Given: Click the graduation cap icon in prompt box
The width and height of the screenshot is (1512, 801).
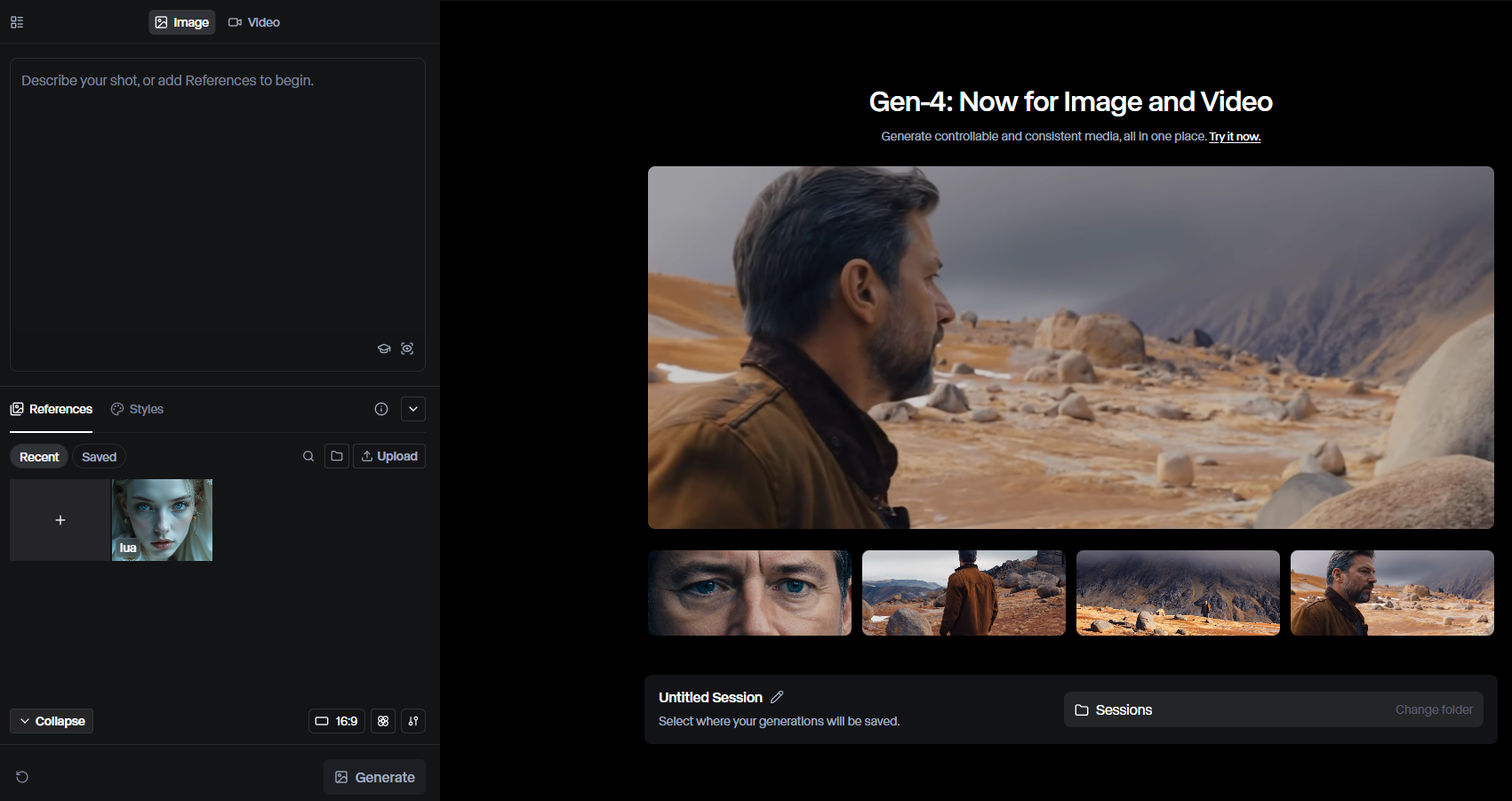Looking at the screenshot, I should 384,348.
